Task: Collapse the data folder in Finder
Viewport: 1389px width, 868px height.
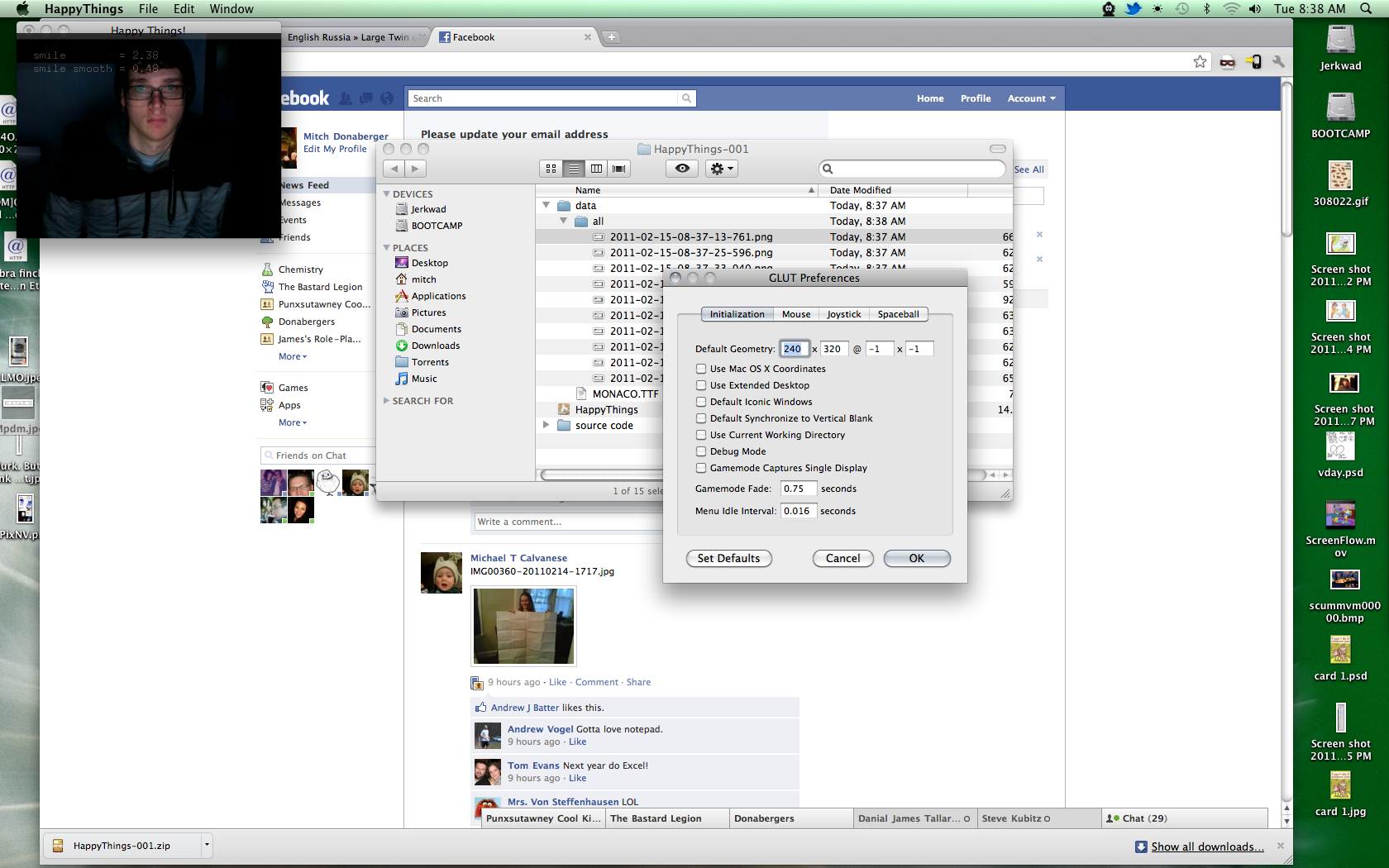Action: coord(546,205)
